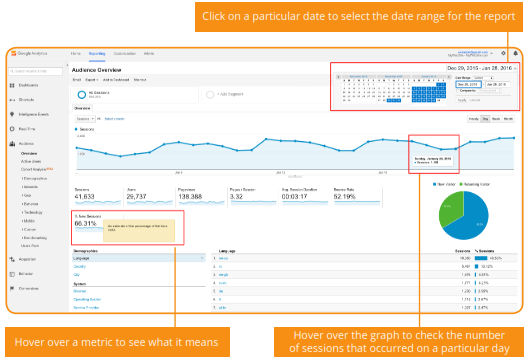Viewport: 530px width, 360px height.
Task: Click the Conversions flag icon
Action: click(12, 289)
